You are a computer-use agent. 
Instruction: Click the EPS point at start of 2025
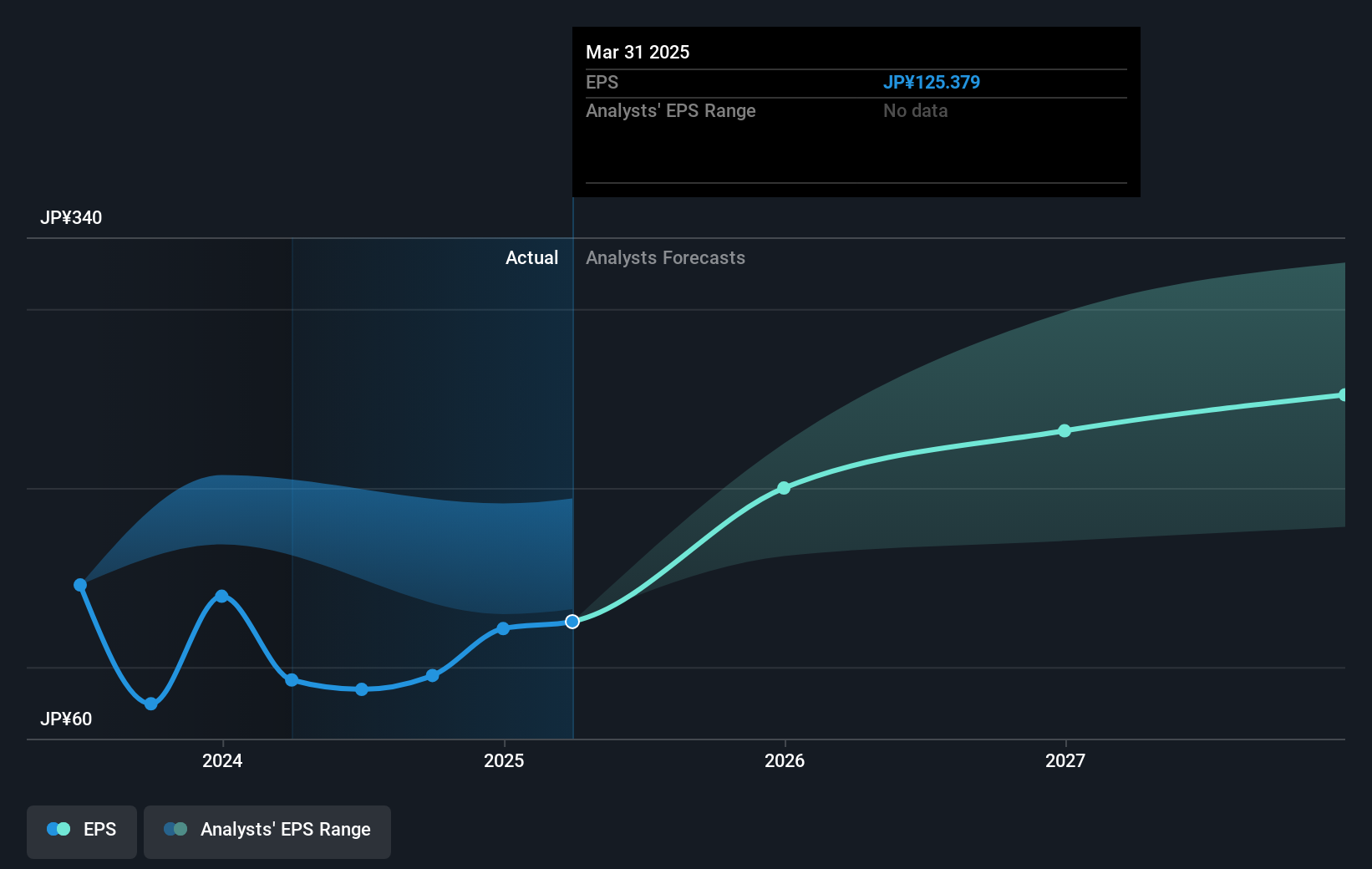pos(503,628)
